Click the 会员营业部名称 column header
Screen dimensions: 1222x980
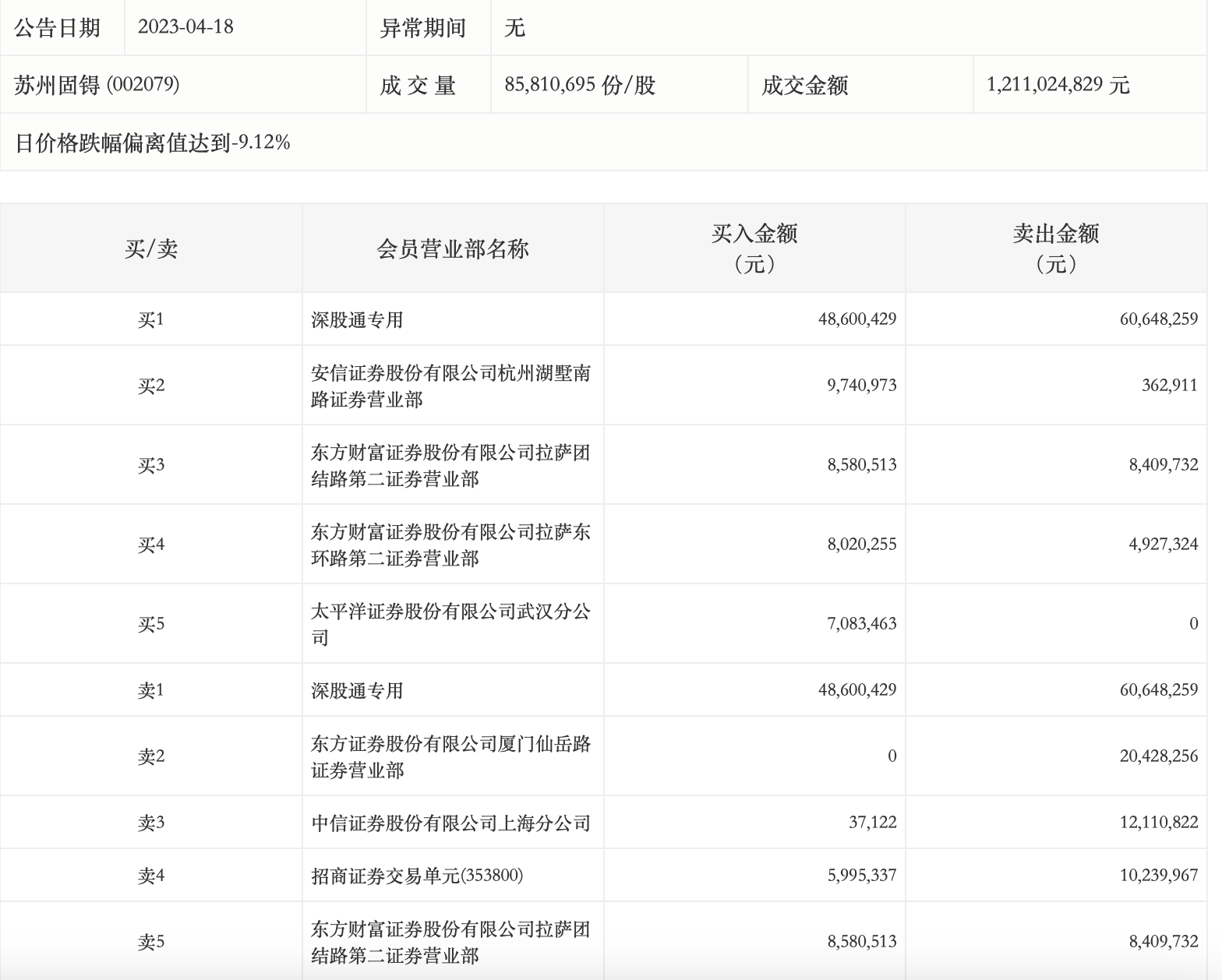click(x=453, y=249)
